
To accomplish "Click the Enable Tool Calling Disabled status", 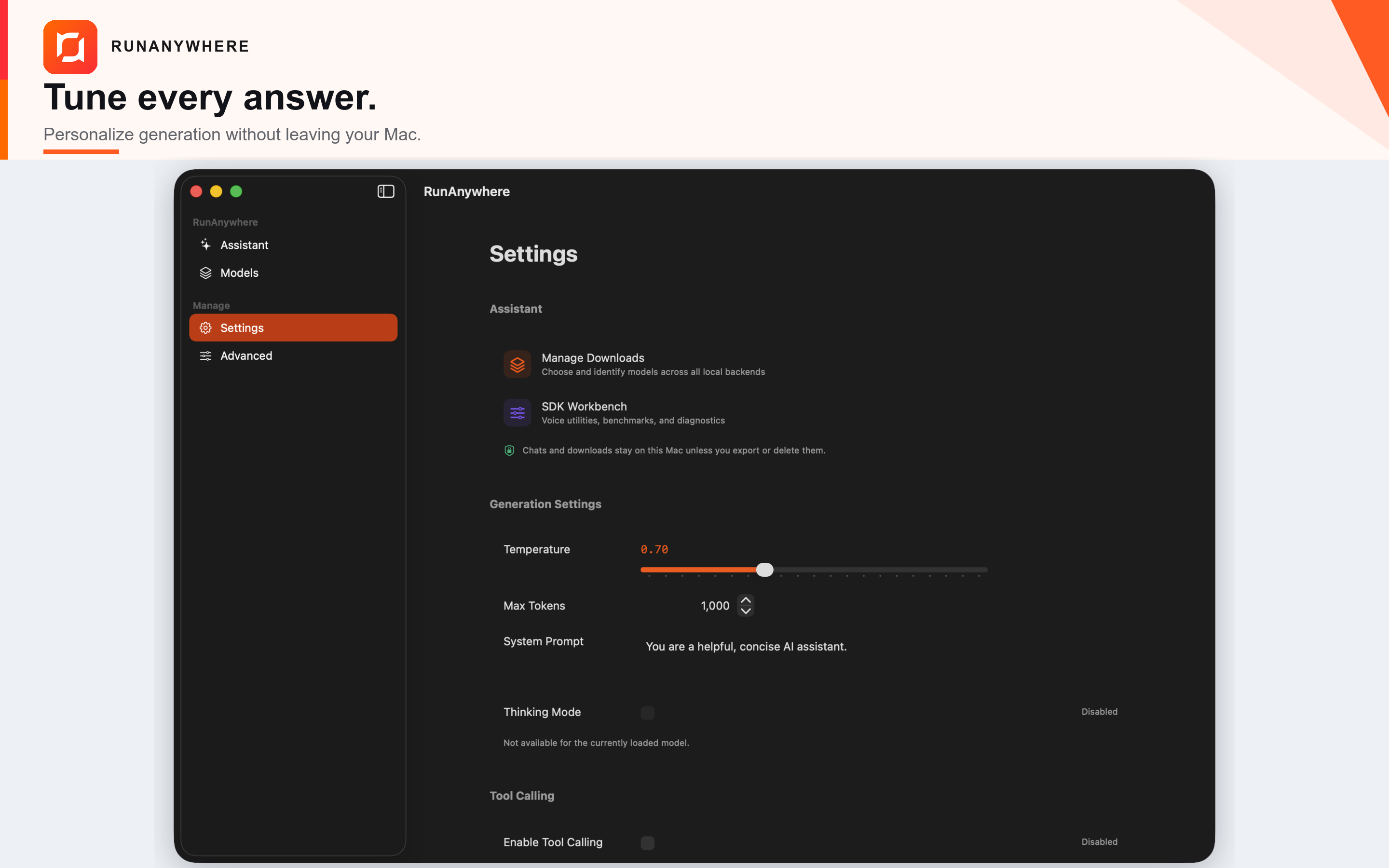I will (1099, 842).
